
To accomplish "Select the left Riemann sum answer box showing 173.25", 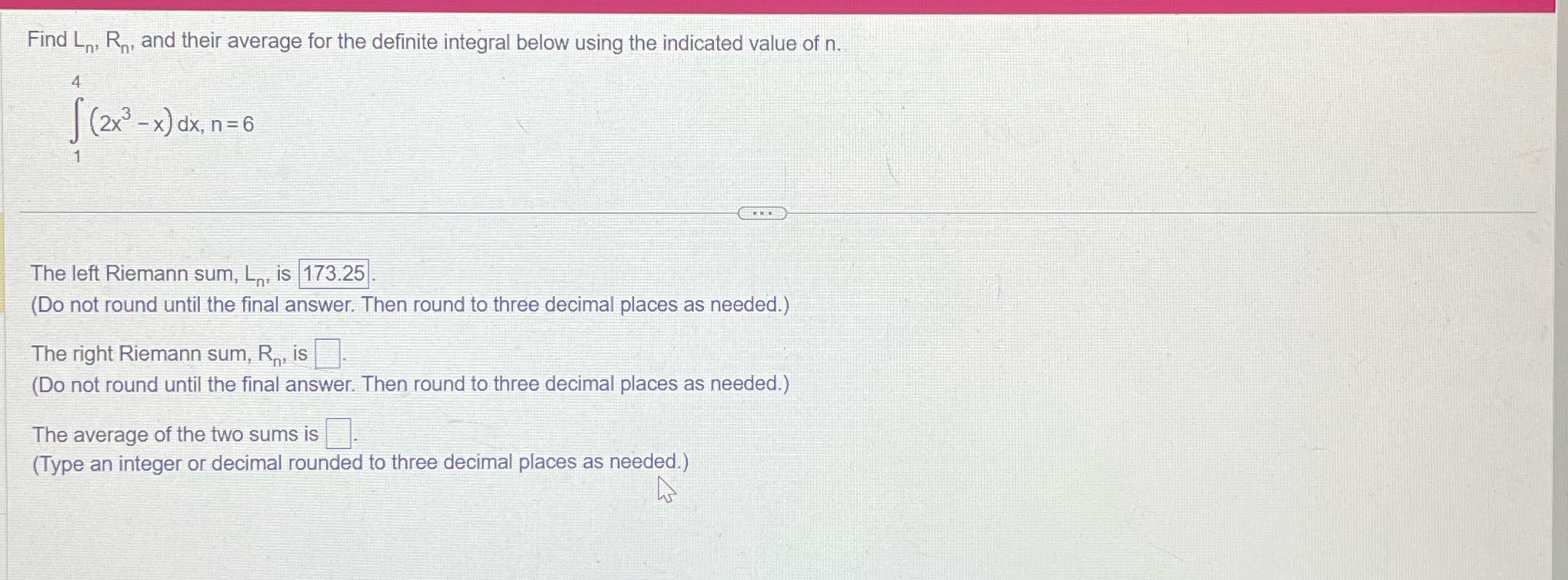I will (334, 274).
